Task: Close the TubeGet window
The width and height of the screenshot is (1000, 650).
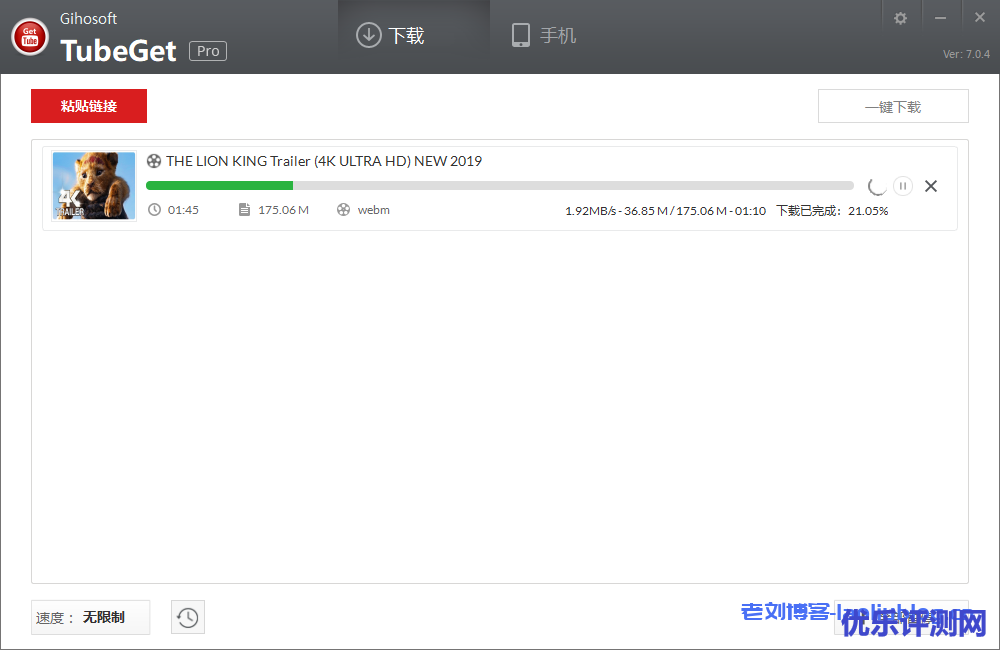Action: click(980, 18)
